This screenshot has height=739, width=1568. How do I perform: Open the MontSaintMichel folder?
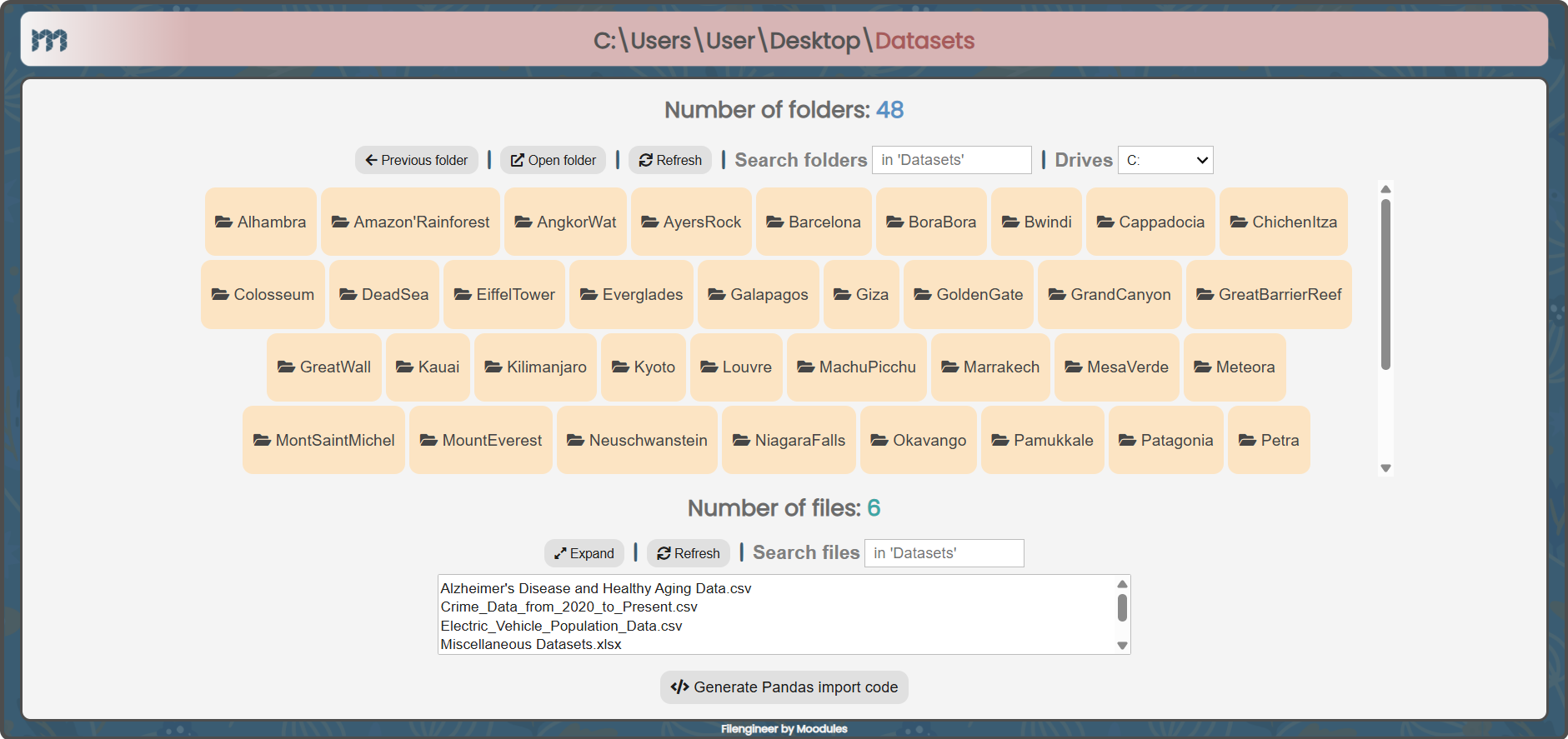click(324, 440)
